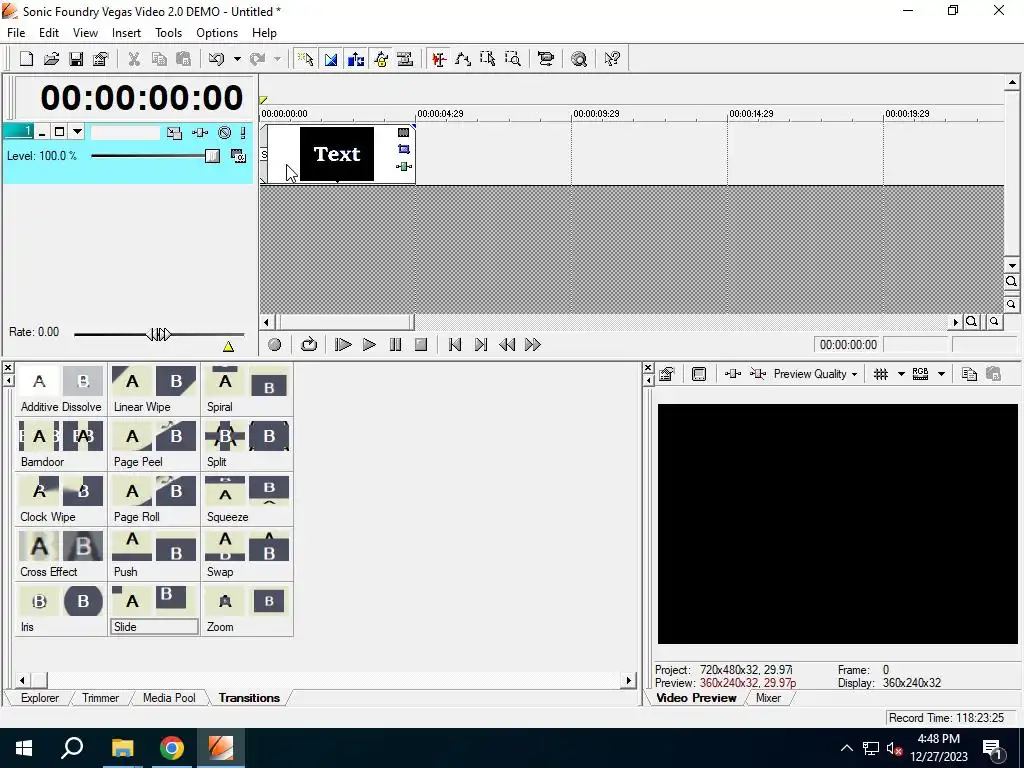The width and height of the screenshot is (1024, 768).
Task: Open the File menu
Action: coord(16,33)
